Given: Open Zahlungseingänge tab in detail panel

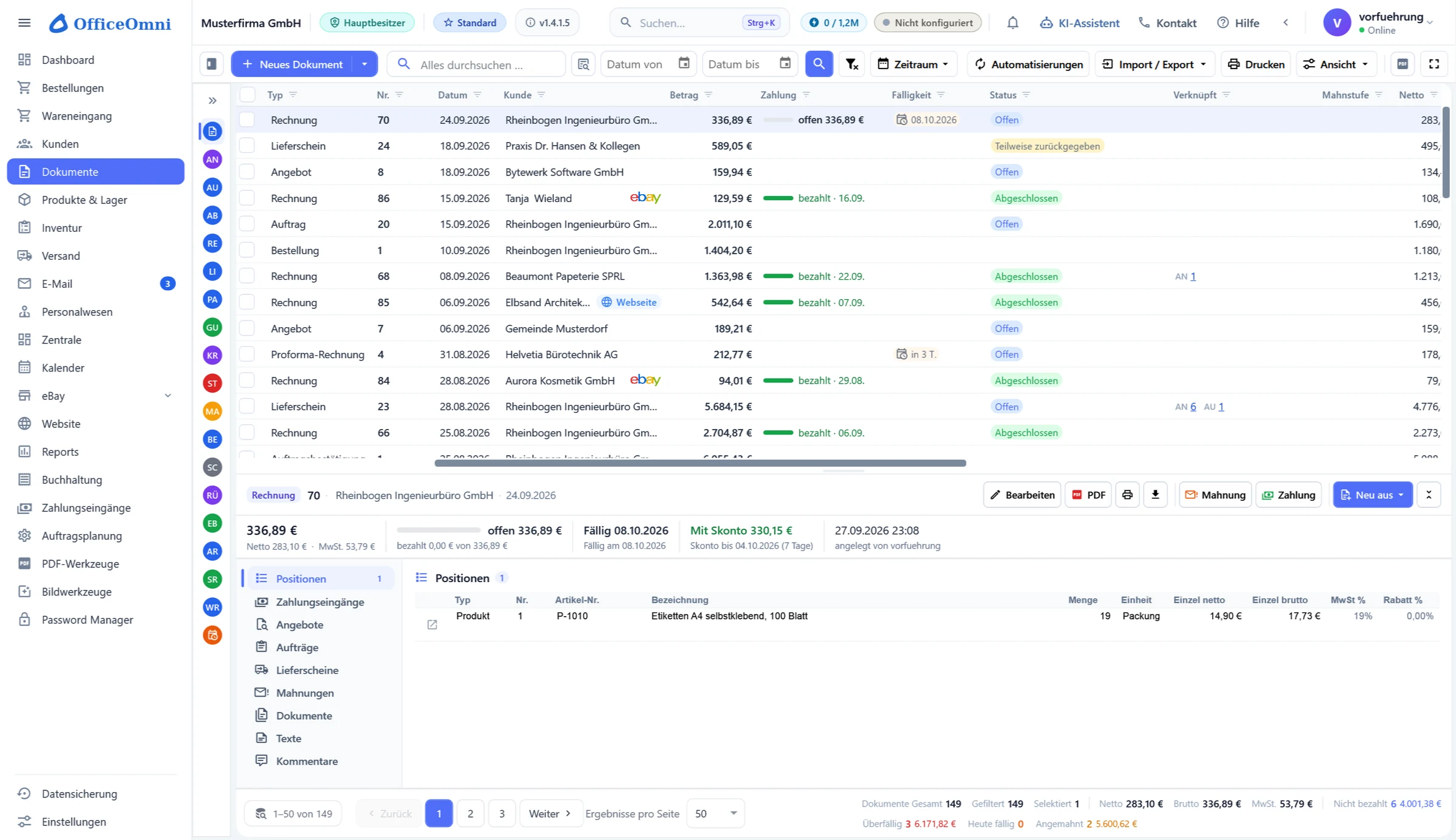Looking at the screenshot, I should click(319, 601).
